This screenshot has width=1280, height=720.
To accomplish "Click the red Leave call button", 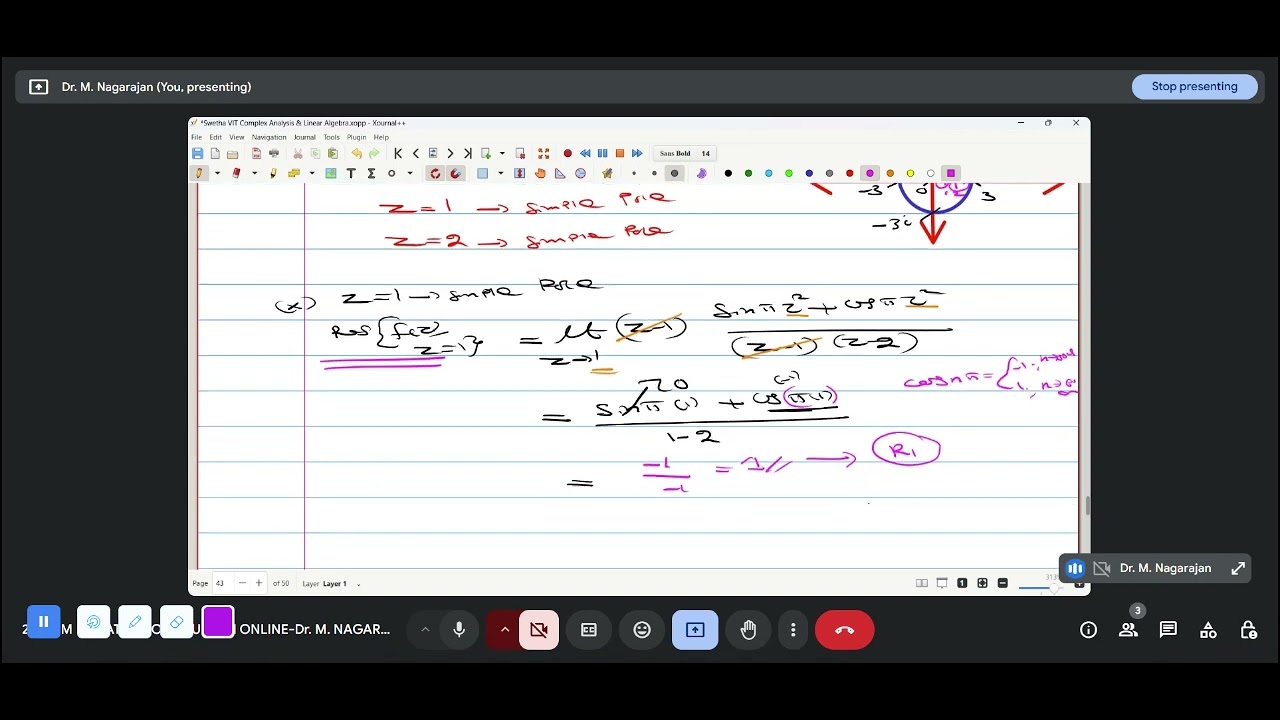I will (844, 630).
